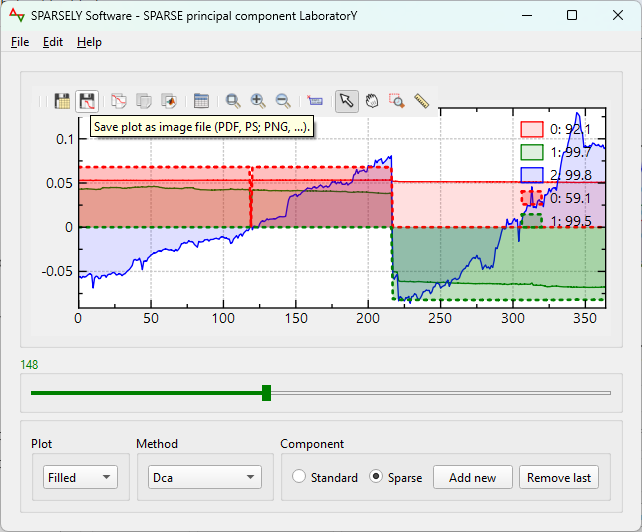Minimize the SPARSELY window
The width and height of the screenshot is (642, 532).
527,16
